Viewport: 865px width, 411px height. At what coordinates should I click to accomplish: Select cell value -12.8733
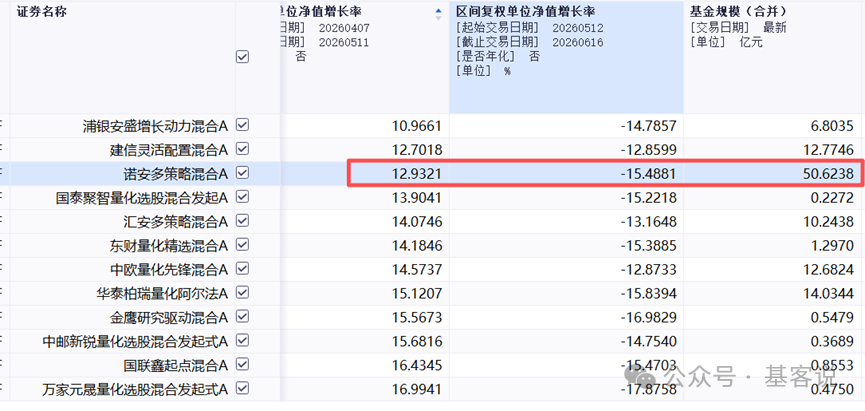[x=648, y=270]
